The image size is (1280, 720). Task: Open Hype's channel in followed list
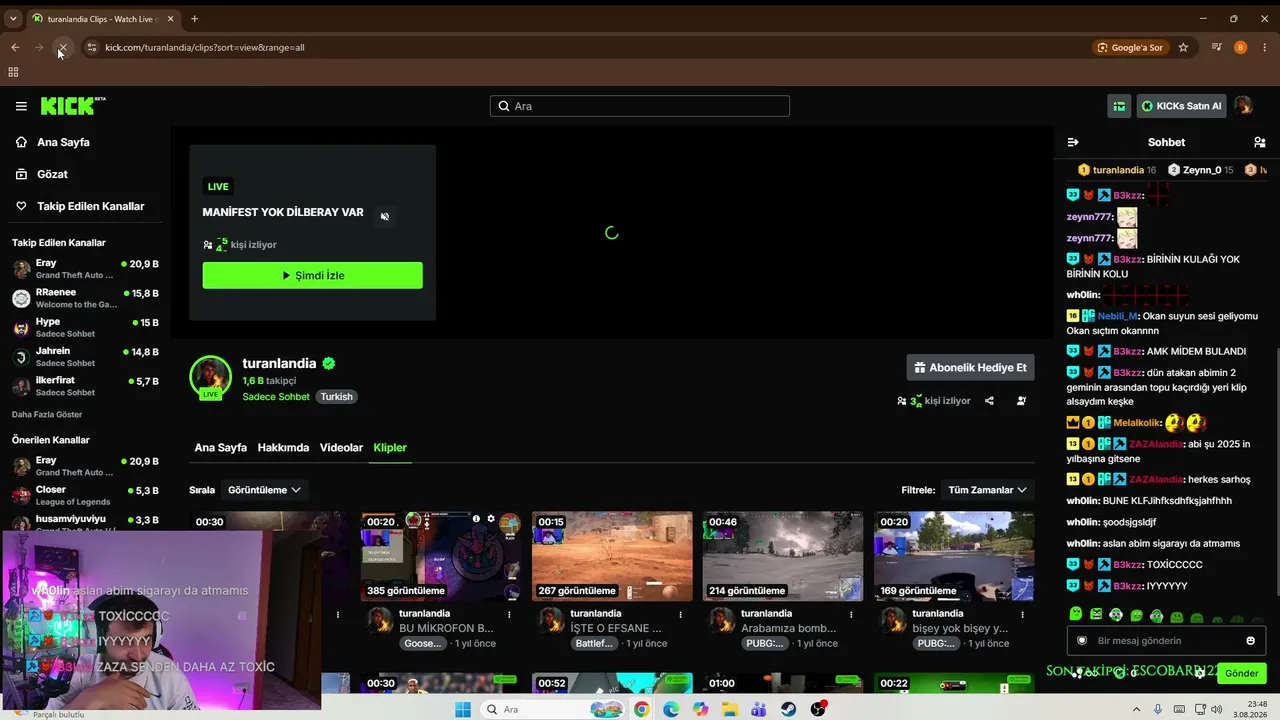[x=85, y=328]
